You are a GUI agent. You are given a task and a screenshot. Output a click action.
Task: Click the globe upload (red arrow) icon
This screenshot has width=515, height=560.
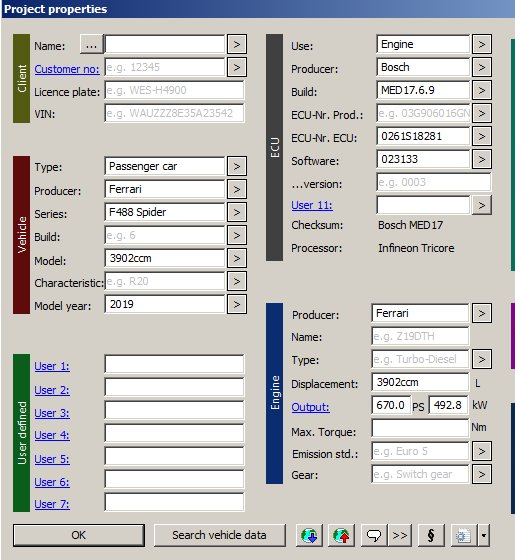(341, 535)
